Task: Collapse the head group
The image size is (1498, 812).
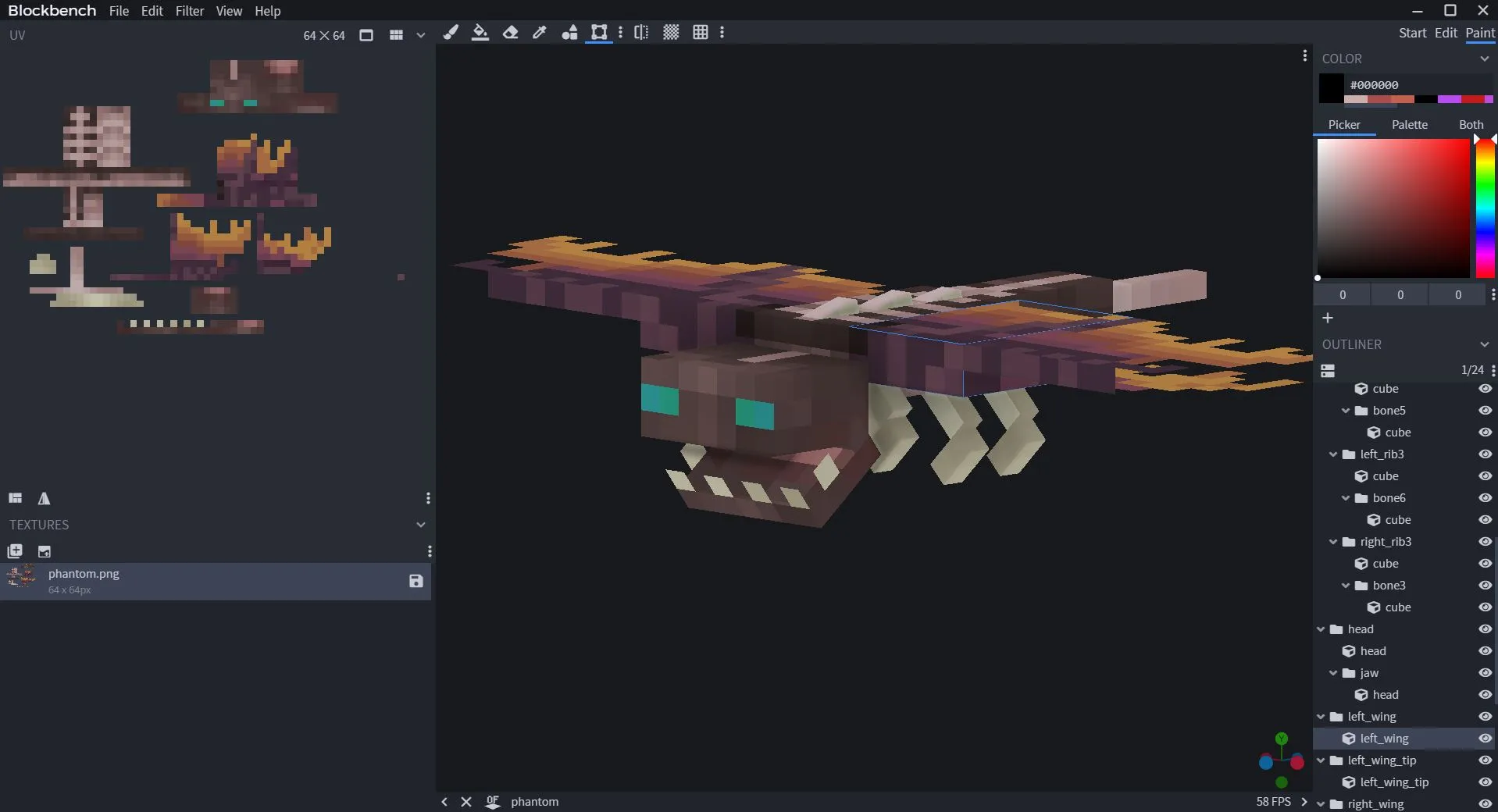Action: click(x=1321, y=629)
